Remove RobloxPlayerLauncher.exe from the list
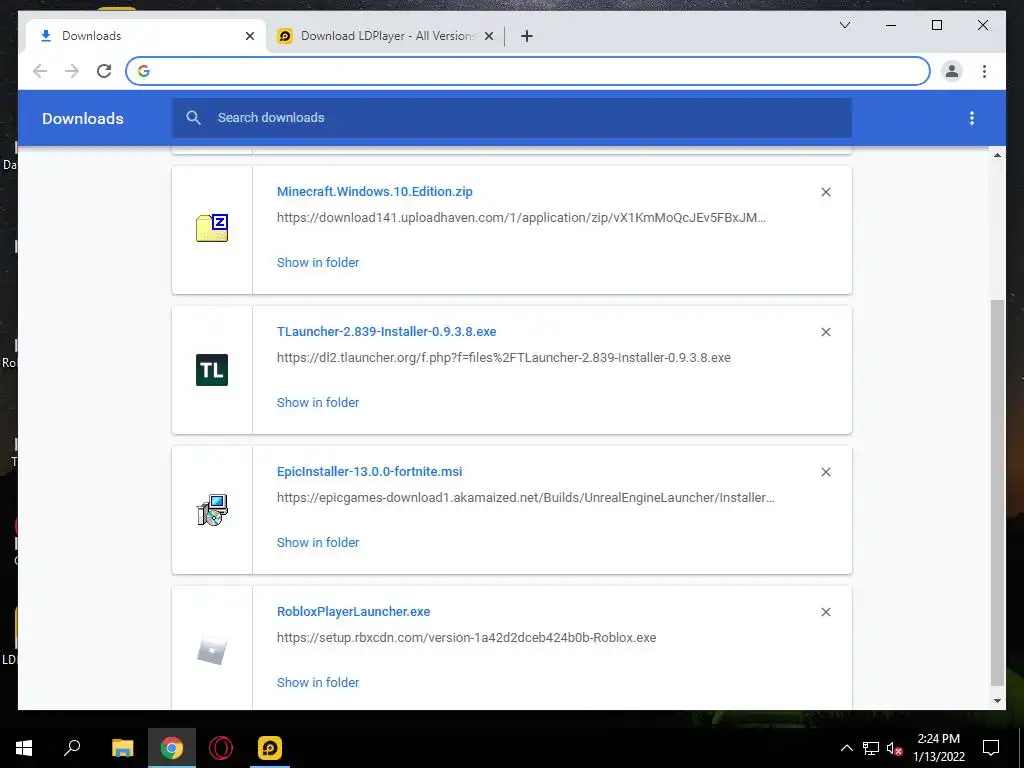The height and width of the screenshot is (768, 1024). coord(825,612)
